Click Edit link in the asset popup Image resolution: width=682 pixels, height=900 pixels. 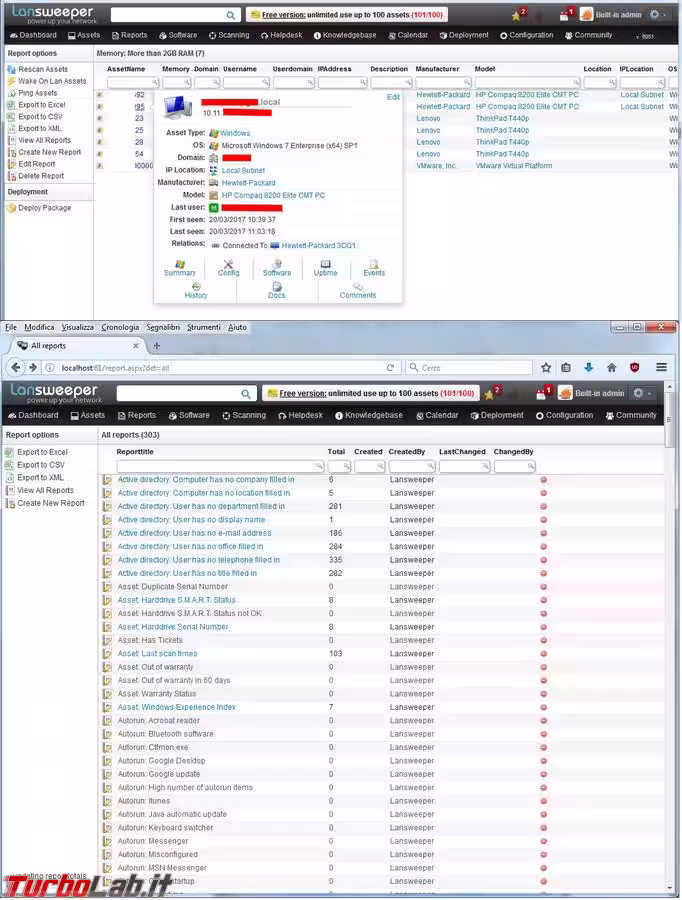(393, 97)
